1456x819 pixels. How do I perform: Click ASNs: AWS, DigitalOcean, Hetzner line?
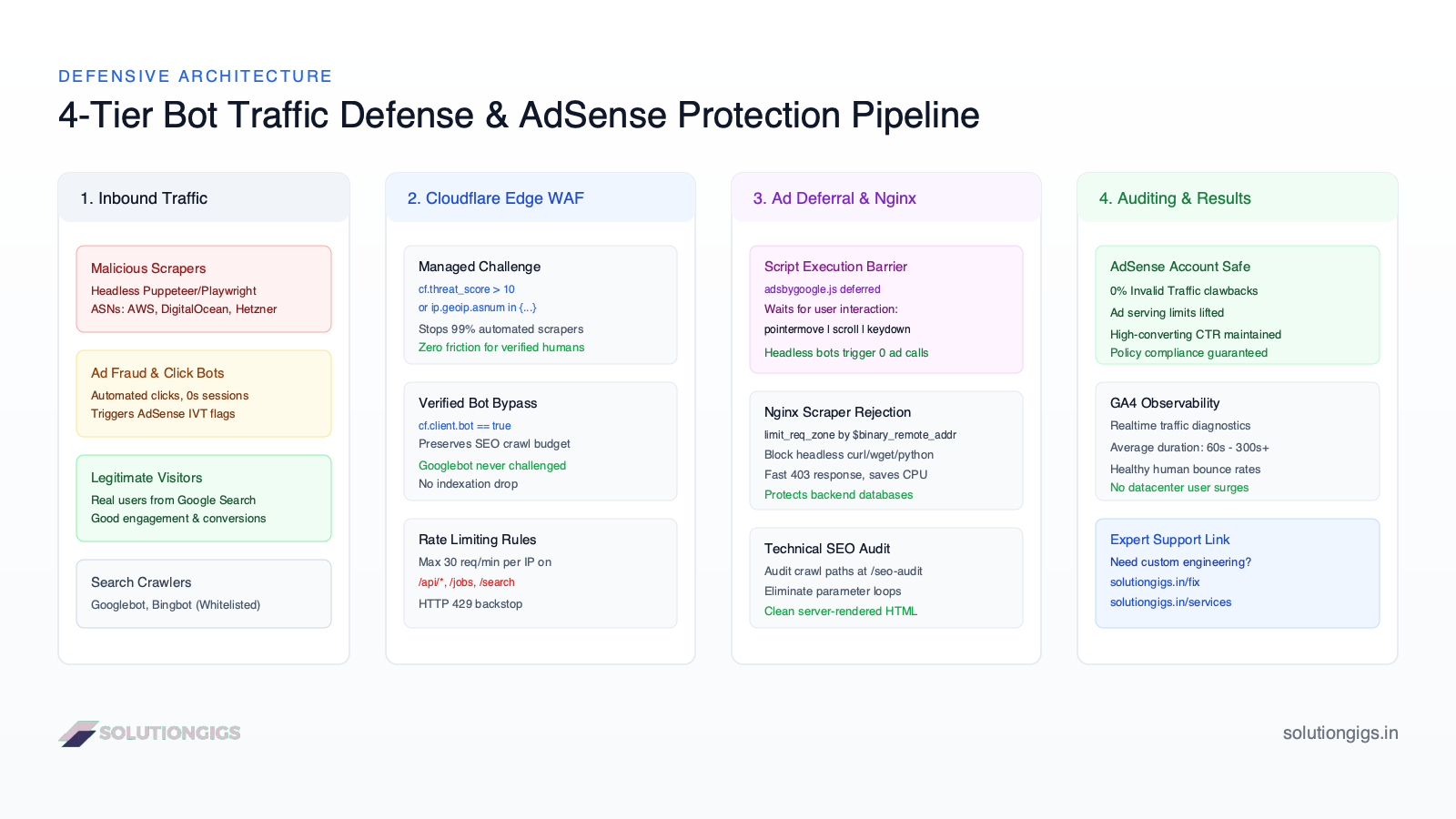[184, 309]
